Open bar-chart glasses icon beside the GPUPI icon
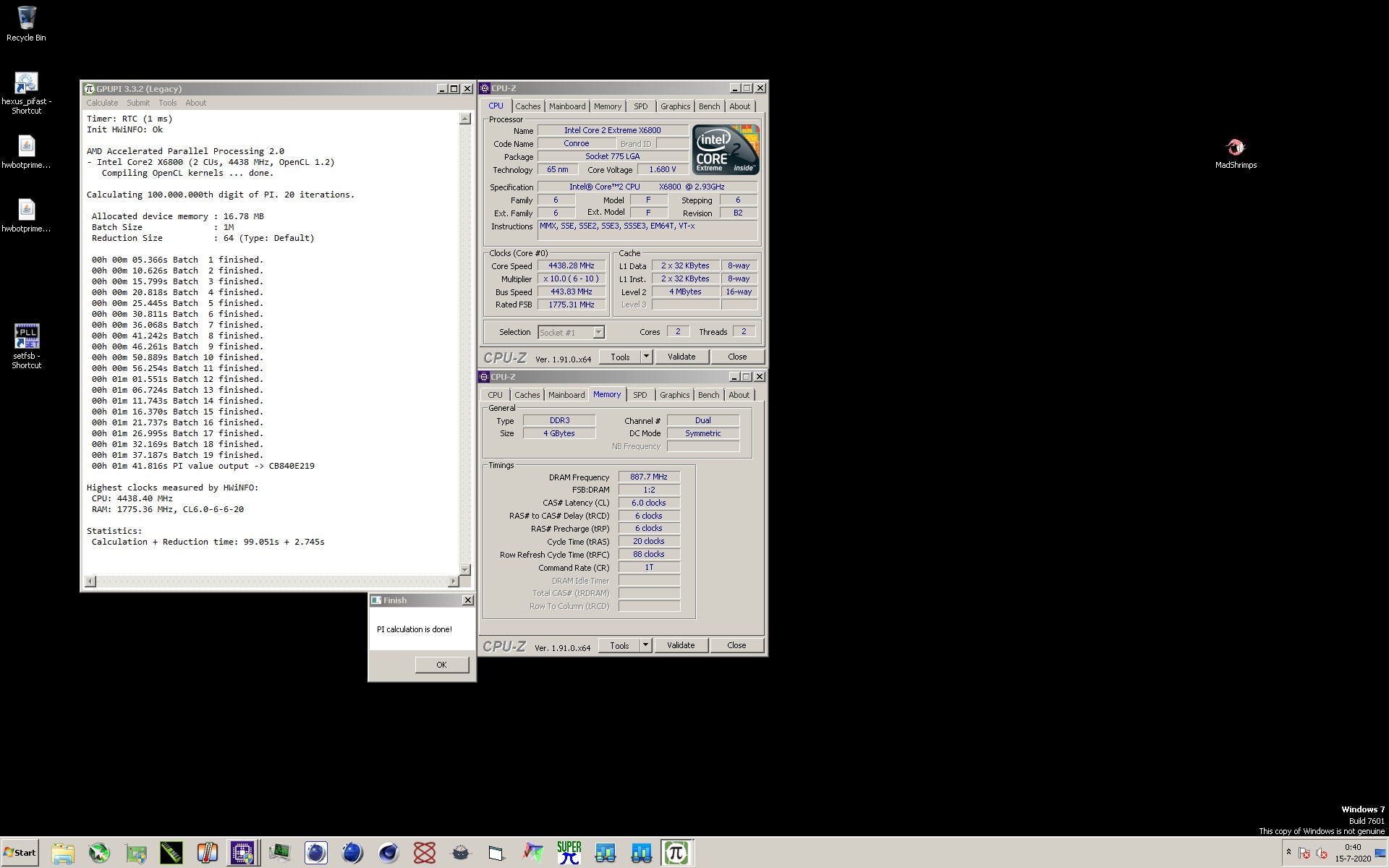Image resolution: width=1389 pixels, height=868 pixels. [x=642, y=854]
